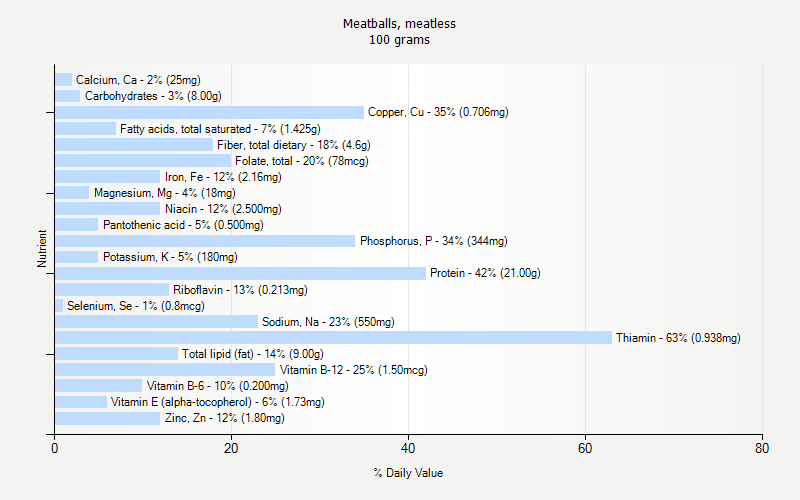
Task: Select the Phosphorus, P bar
Action: point(205,241)
